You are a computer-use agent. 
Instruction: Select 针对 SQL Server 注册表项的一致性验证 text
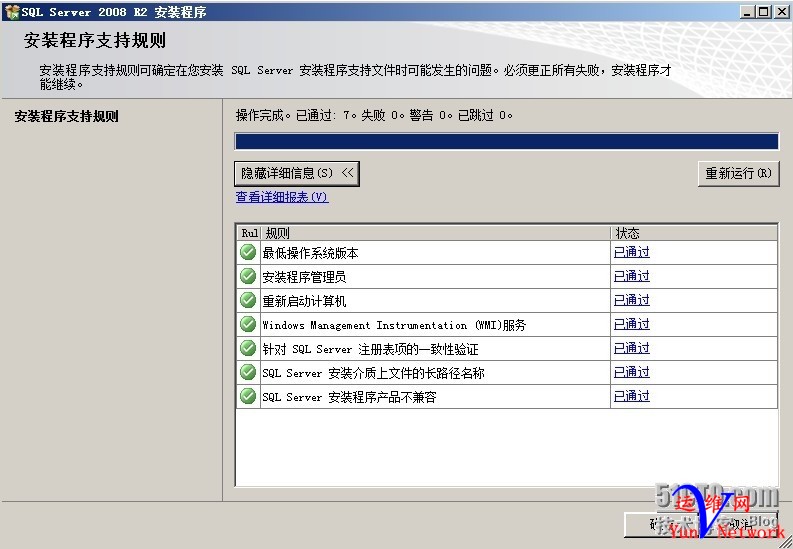[370, 349]
